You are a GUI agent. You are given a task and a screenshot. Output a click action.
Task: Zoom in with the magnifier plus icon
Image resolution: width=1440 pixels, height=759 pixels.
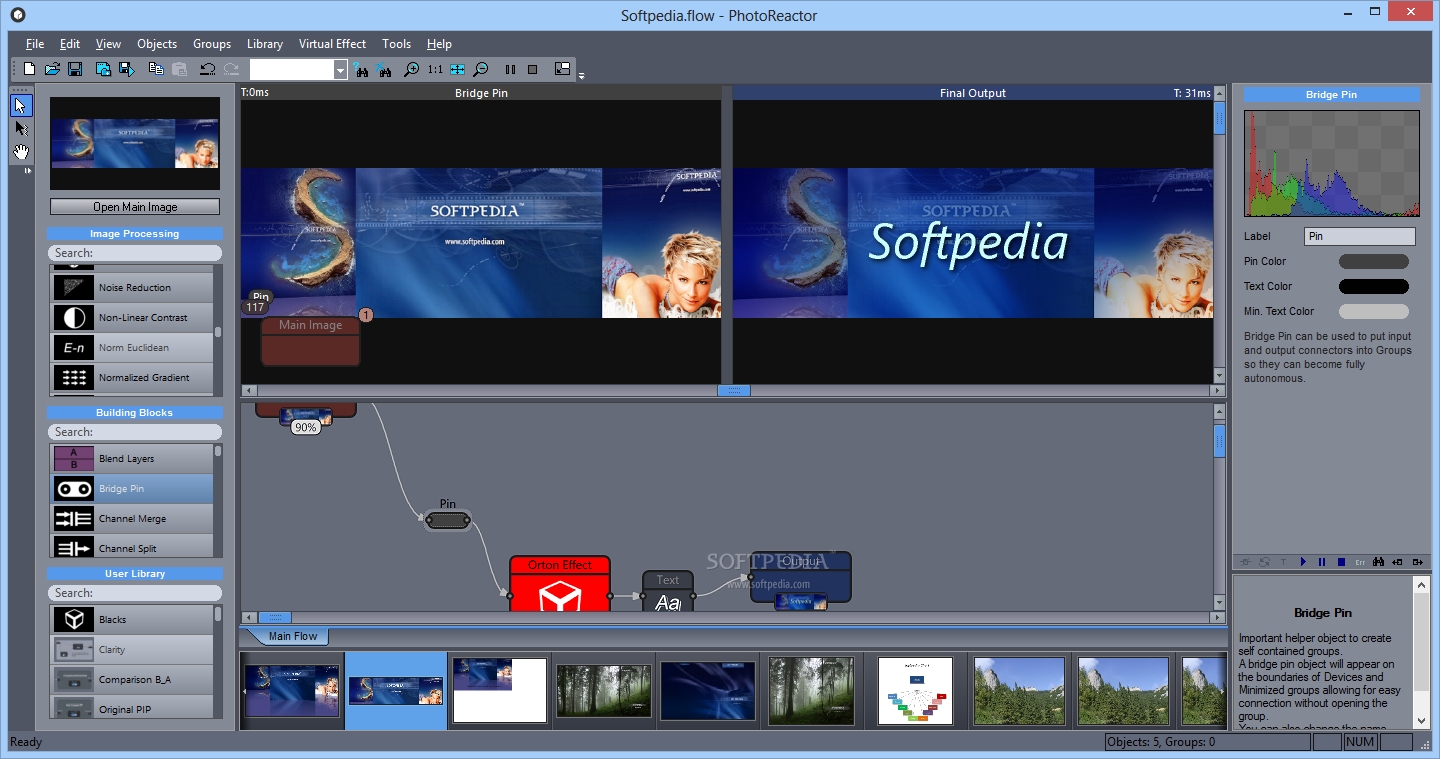(411, 70)
